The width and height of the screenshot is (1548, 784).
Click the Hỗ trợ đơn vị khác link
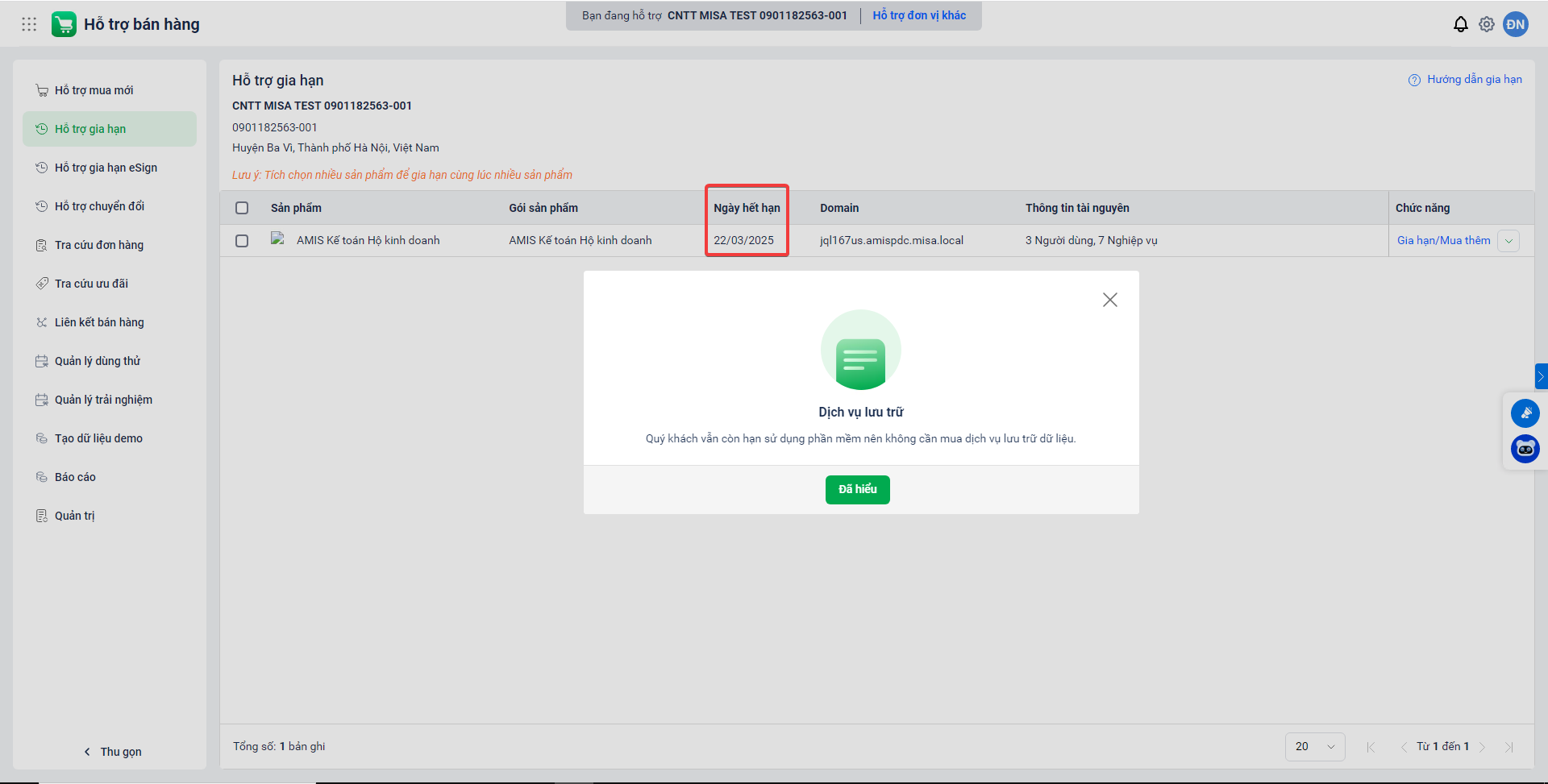tap(919, 15)
